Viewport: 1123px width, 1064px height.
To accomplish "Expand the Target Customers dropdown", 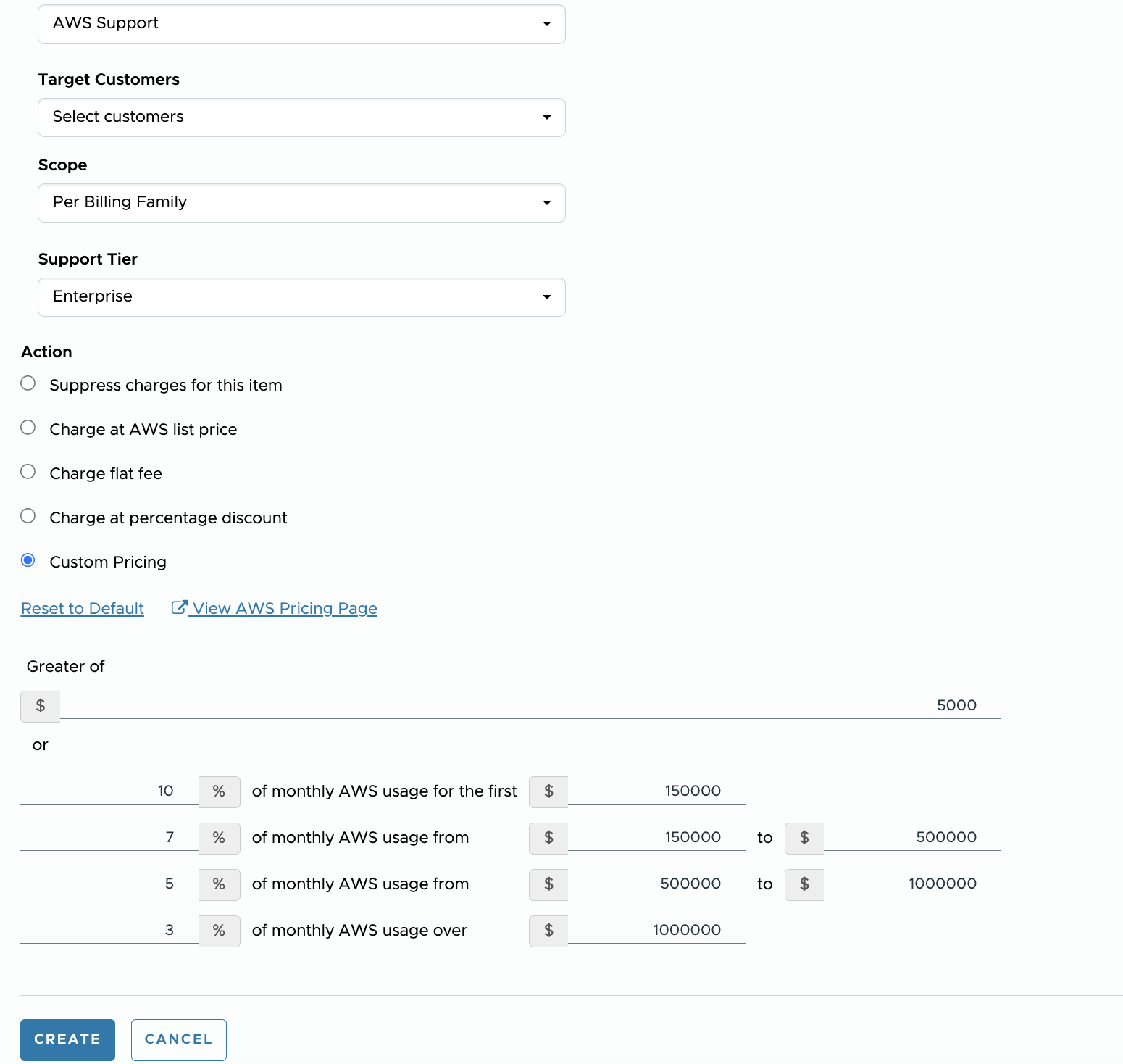I will point(301,117).
